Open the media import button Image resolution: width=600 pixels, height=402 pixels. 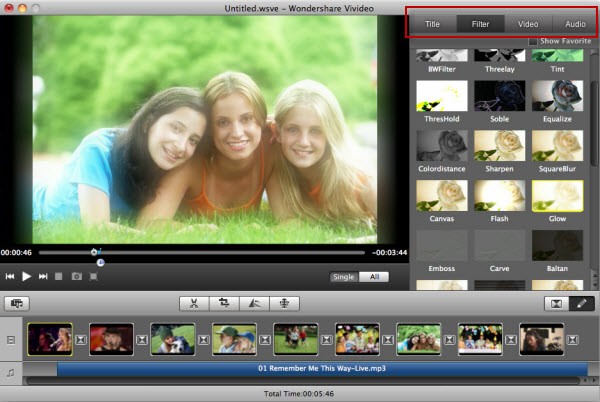pos(17,304)
